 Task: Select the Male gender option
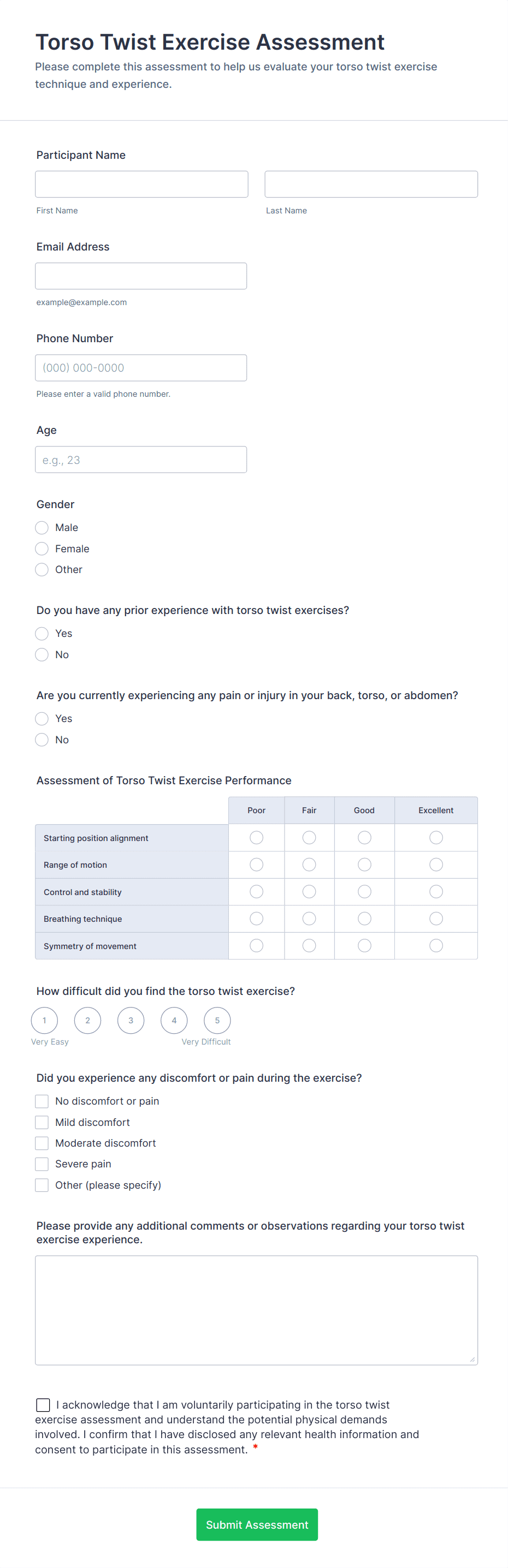pos(42,527)
